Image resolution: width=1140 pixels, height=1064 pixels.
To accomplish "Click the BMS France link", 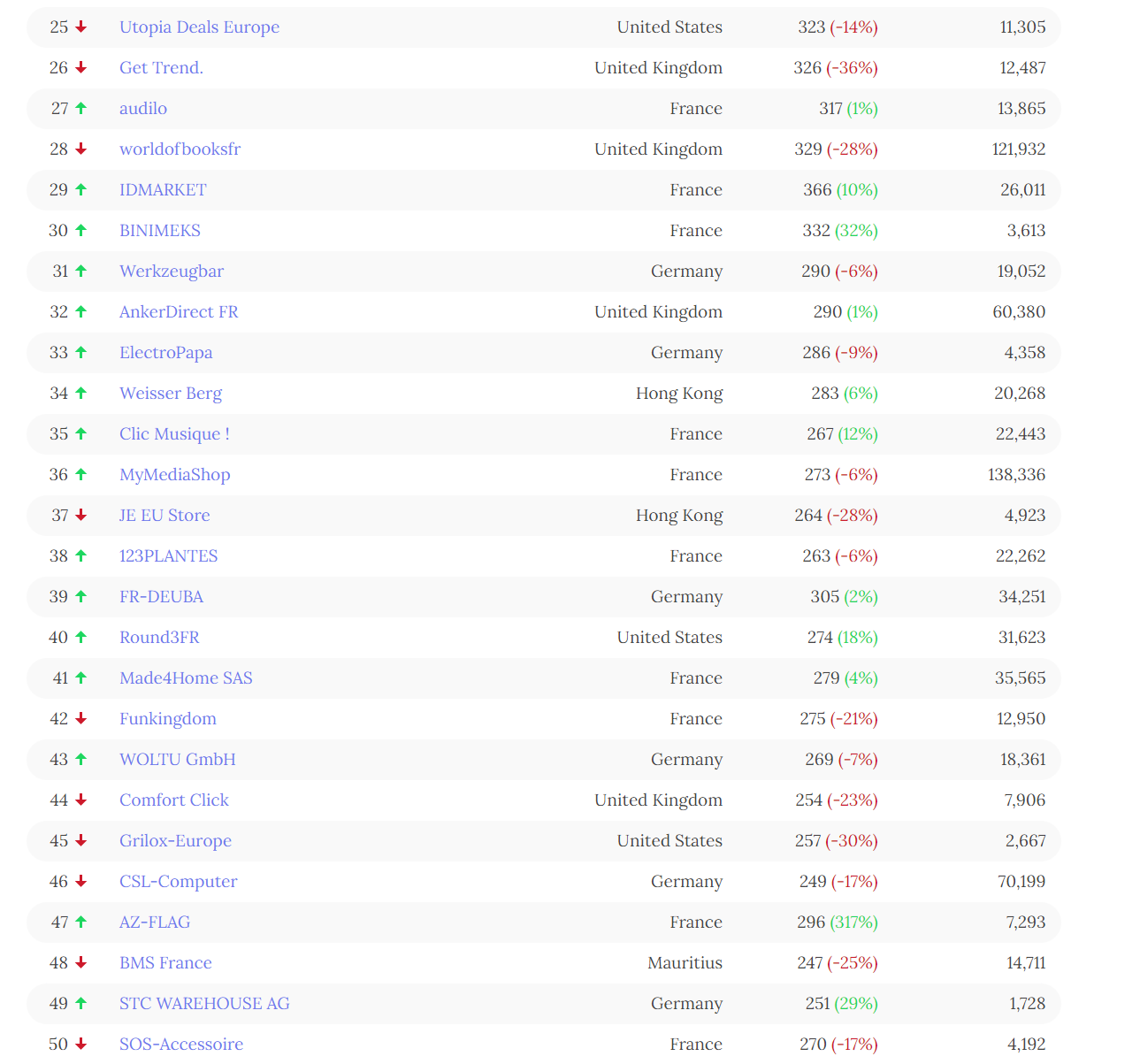I will 165,963.
